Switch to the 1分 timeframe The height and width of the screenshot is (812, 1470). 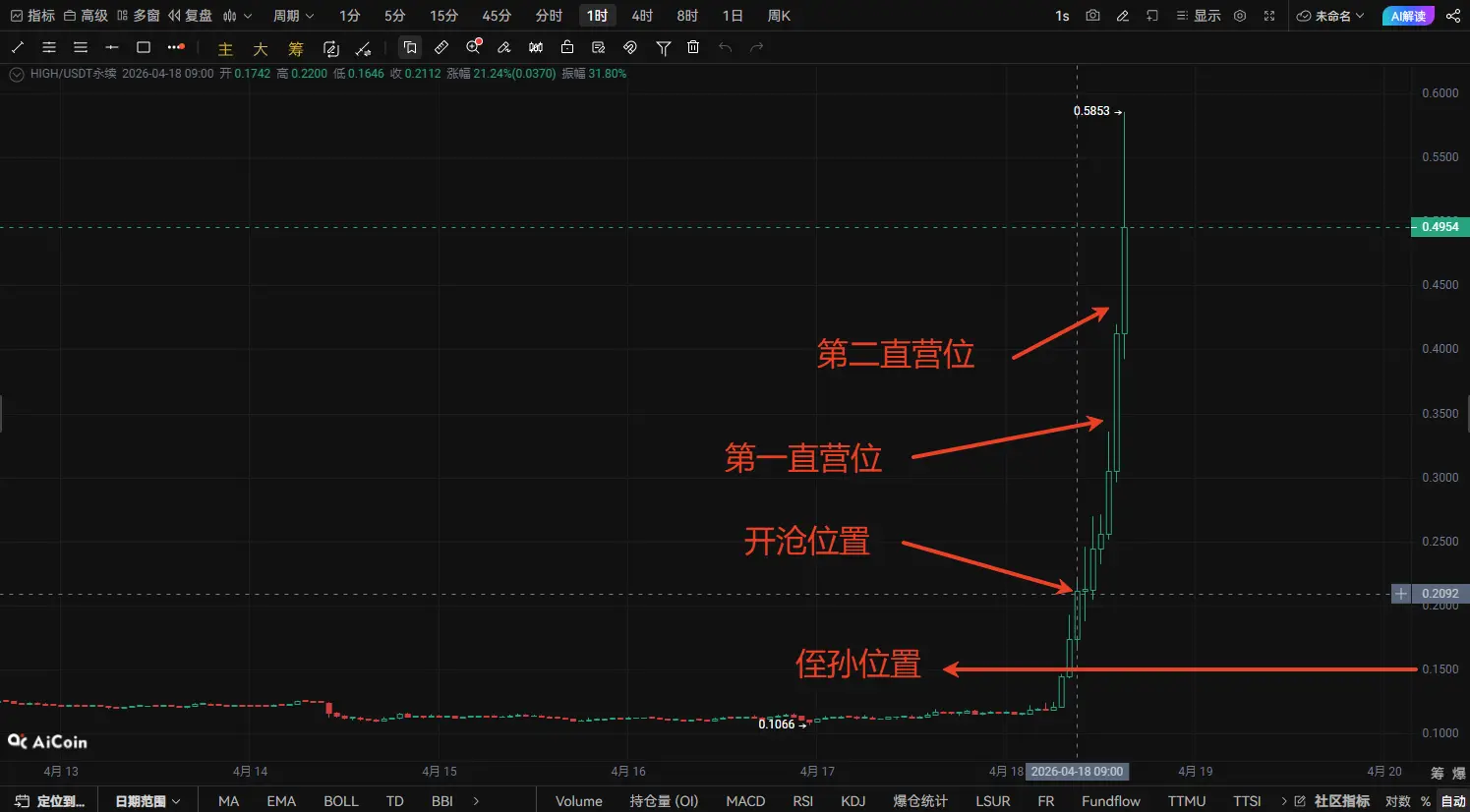click(350, 16)
